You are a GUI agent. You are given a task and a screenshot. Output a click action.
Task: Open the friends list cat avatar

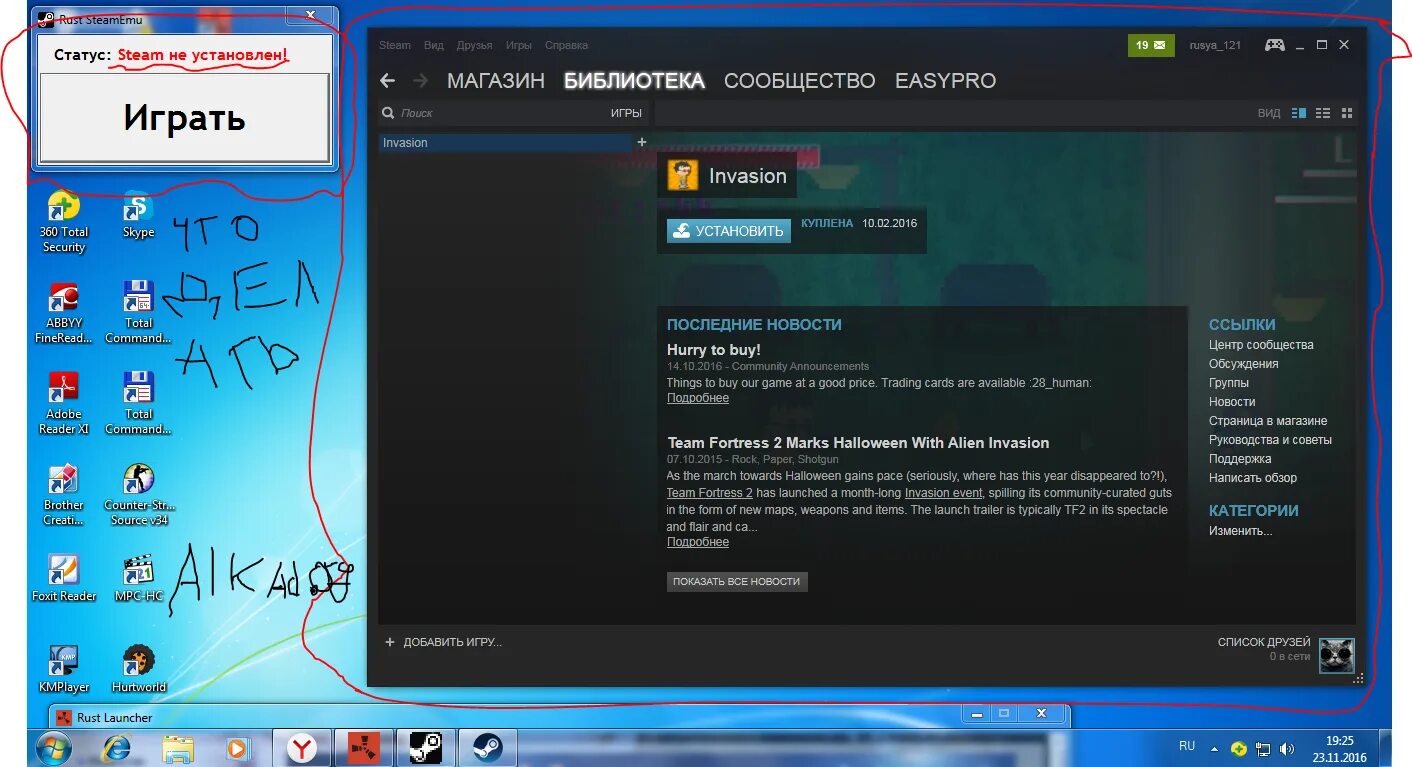(1336, 656)
